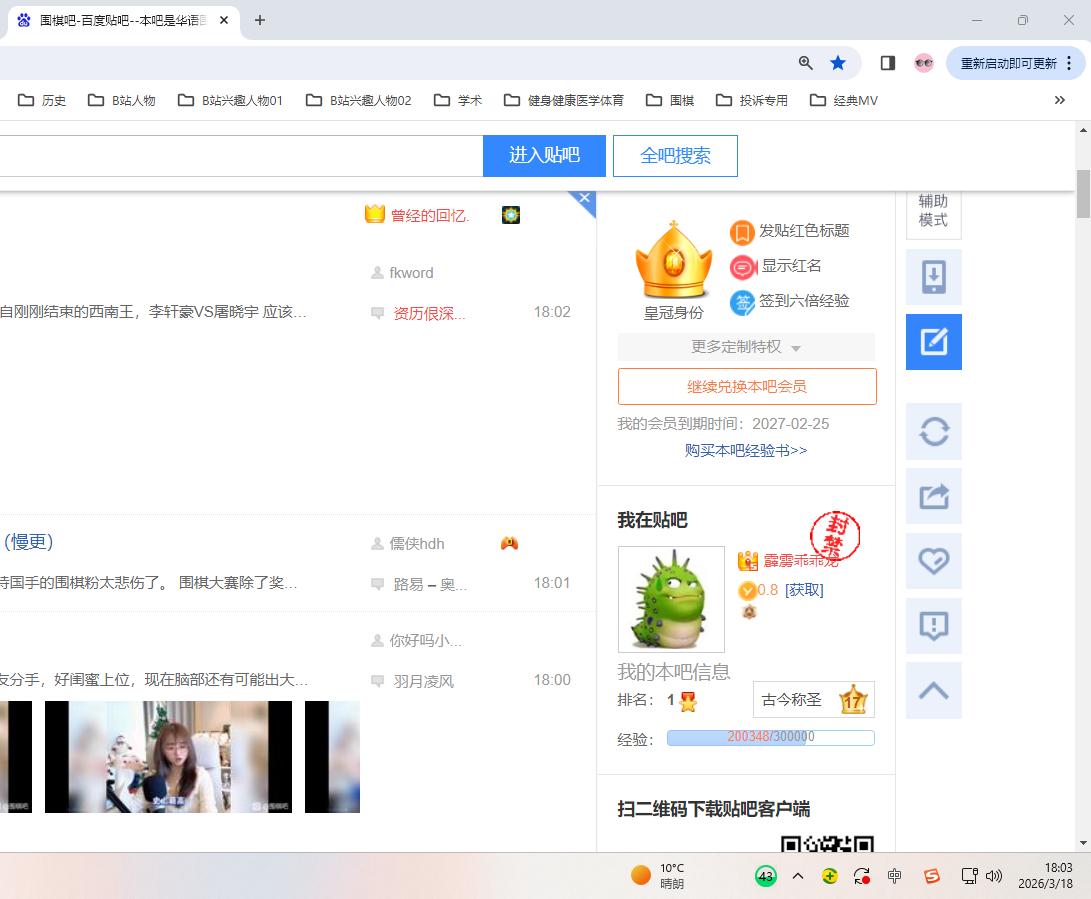This screenshot has width=1091, height=899.
Task: Click the mobile download sidebar icon
Action: click(x=933, y=277)
